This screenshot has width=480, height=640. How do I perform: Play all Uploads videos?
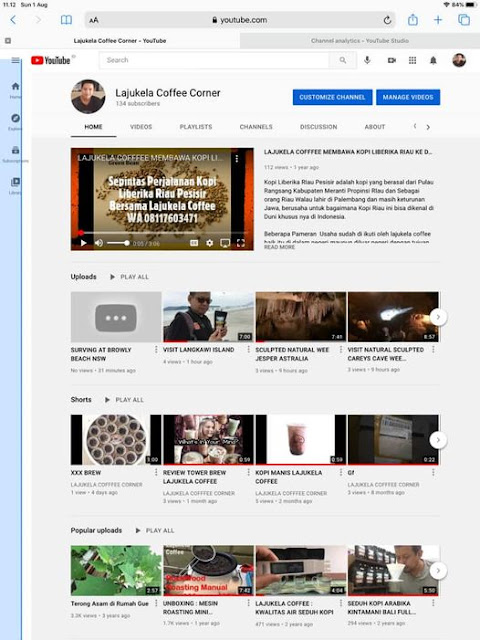129,277
